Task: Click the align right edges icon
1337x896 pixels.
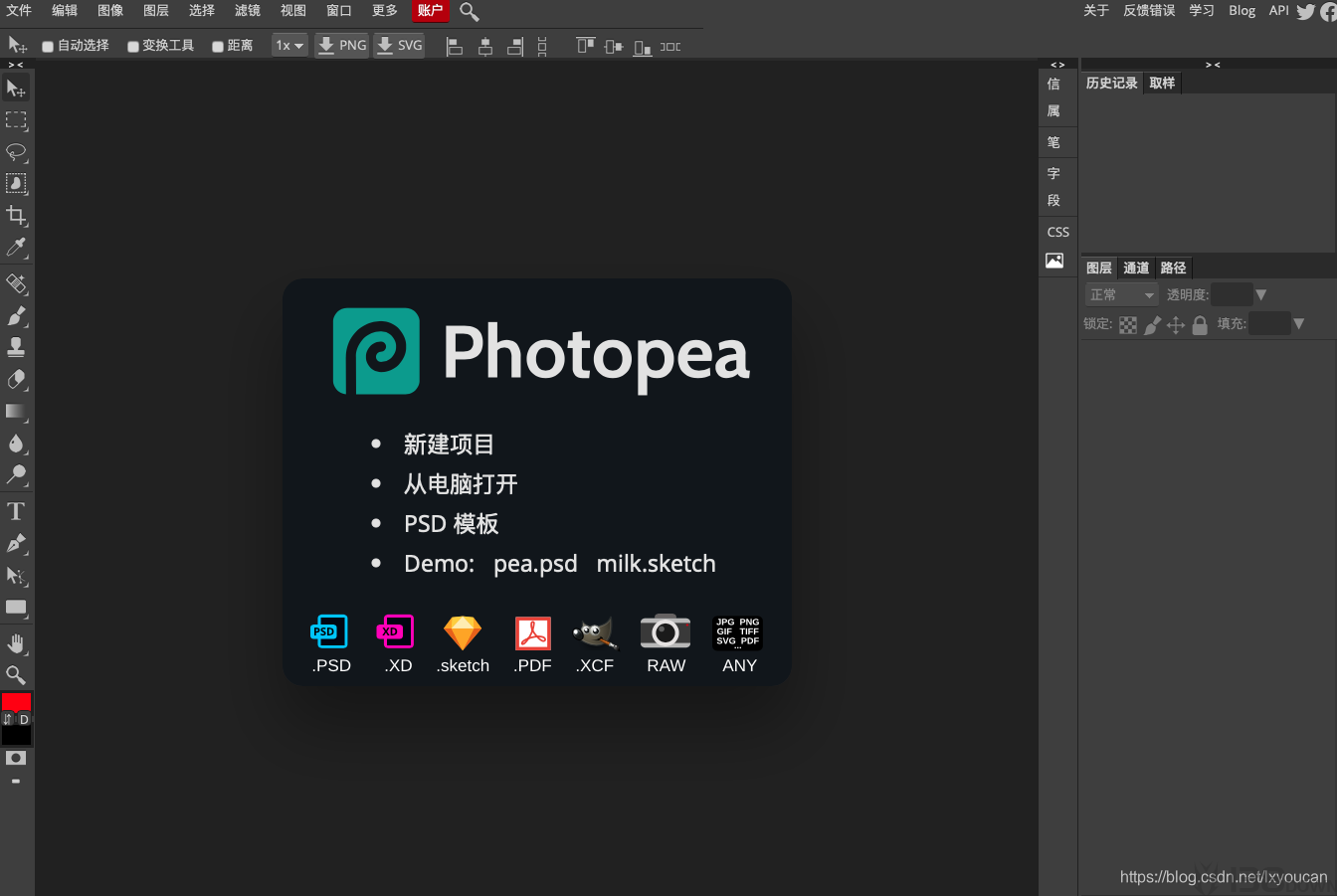Action: (515, 46)
